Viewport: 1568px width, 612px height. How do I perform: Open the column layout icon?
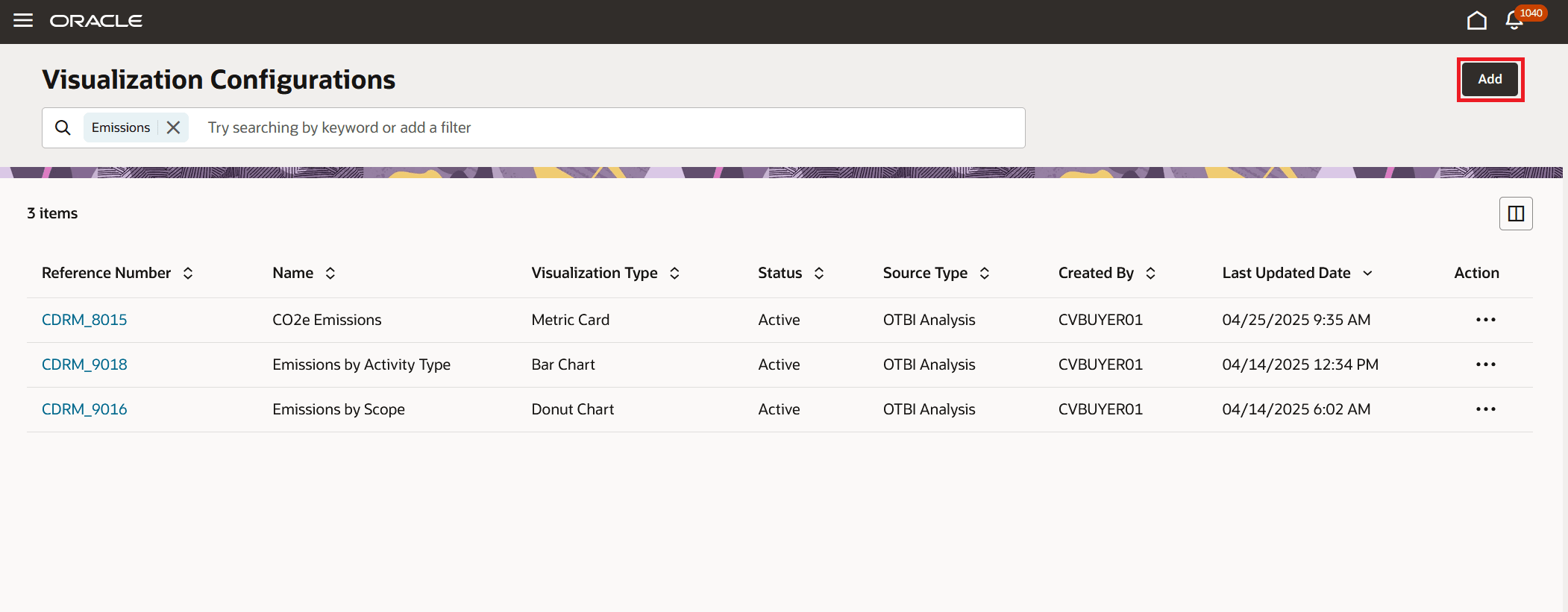tap(1516, 214)
